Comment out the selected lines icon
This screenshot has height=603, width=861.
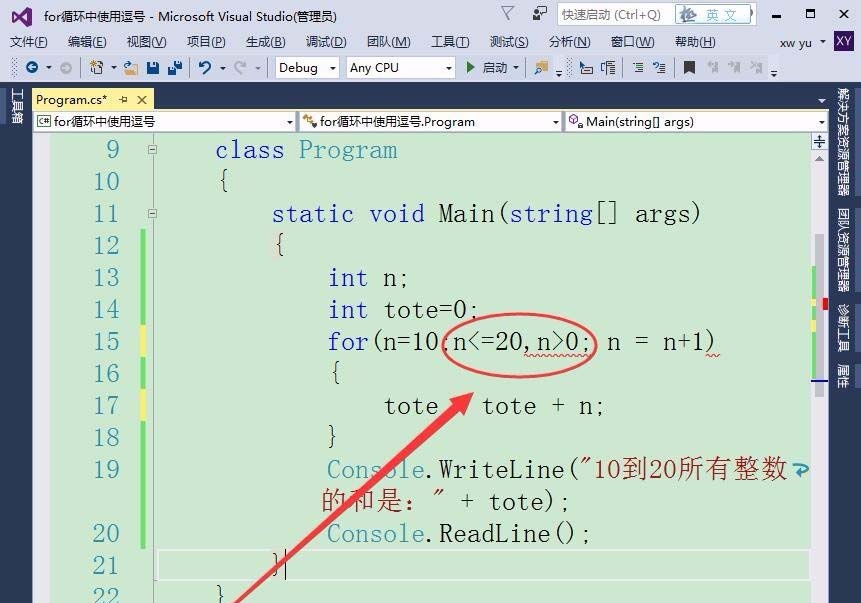click(x=638, y=68)
